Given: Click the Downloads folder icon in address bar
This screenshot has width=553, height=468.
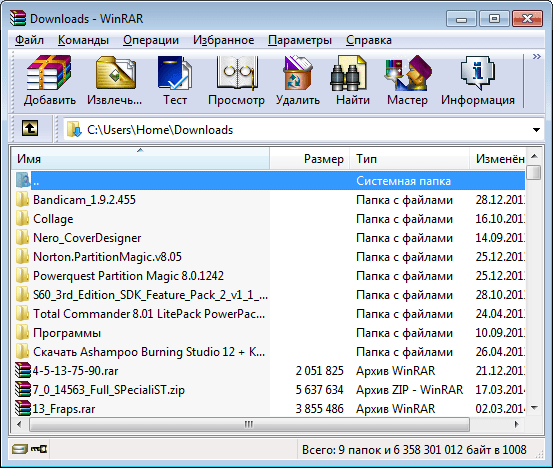Looking at the screenshot, I should coord(74,129).
